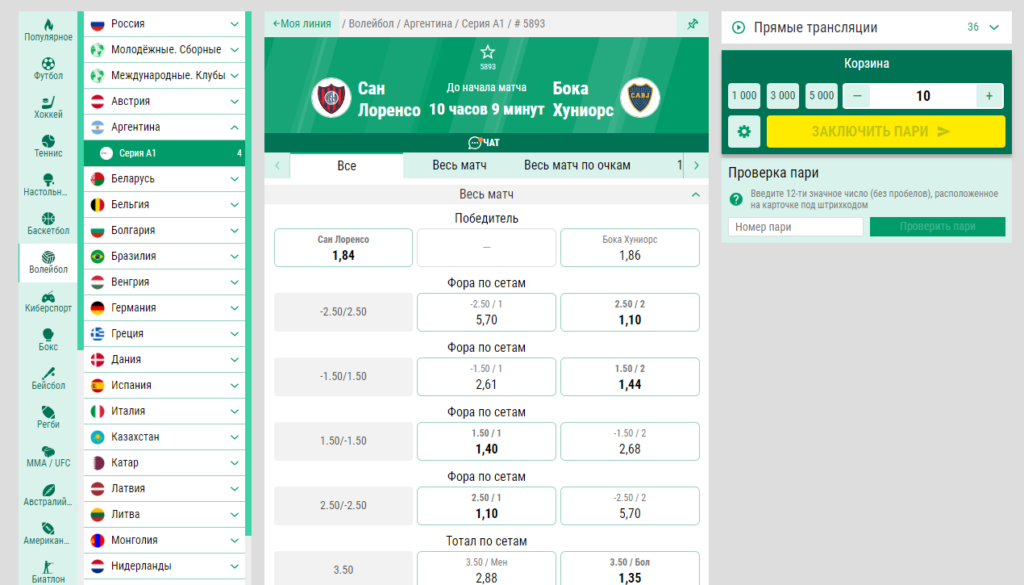
Task: Expand the Австрия leagues
Action: 165,101
